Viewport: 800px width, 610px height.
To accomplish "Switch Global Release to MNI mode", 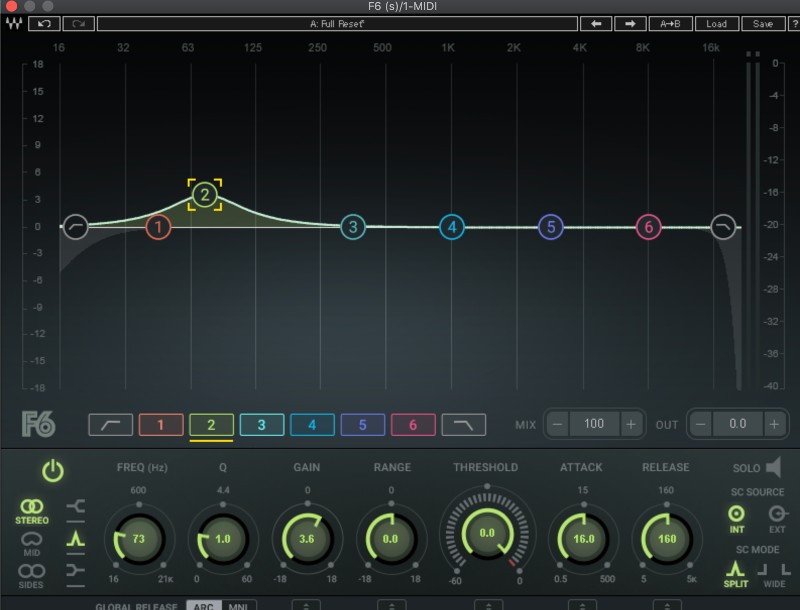I will tap(240, 605).
